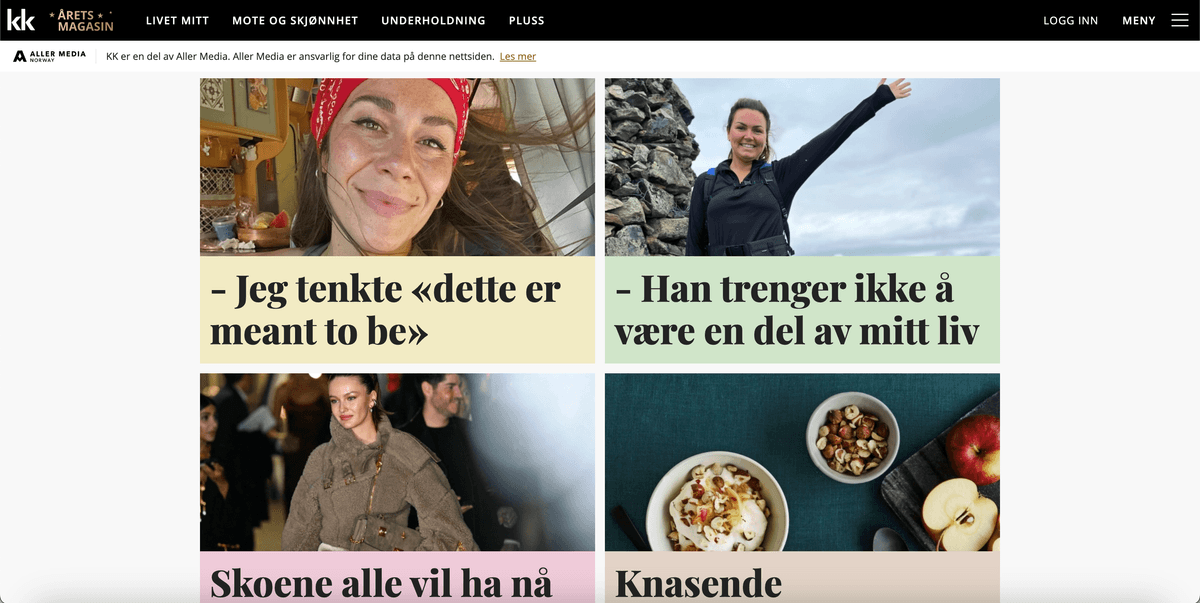Open the hamburger menu icon

point(1180,20)
